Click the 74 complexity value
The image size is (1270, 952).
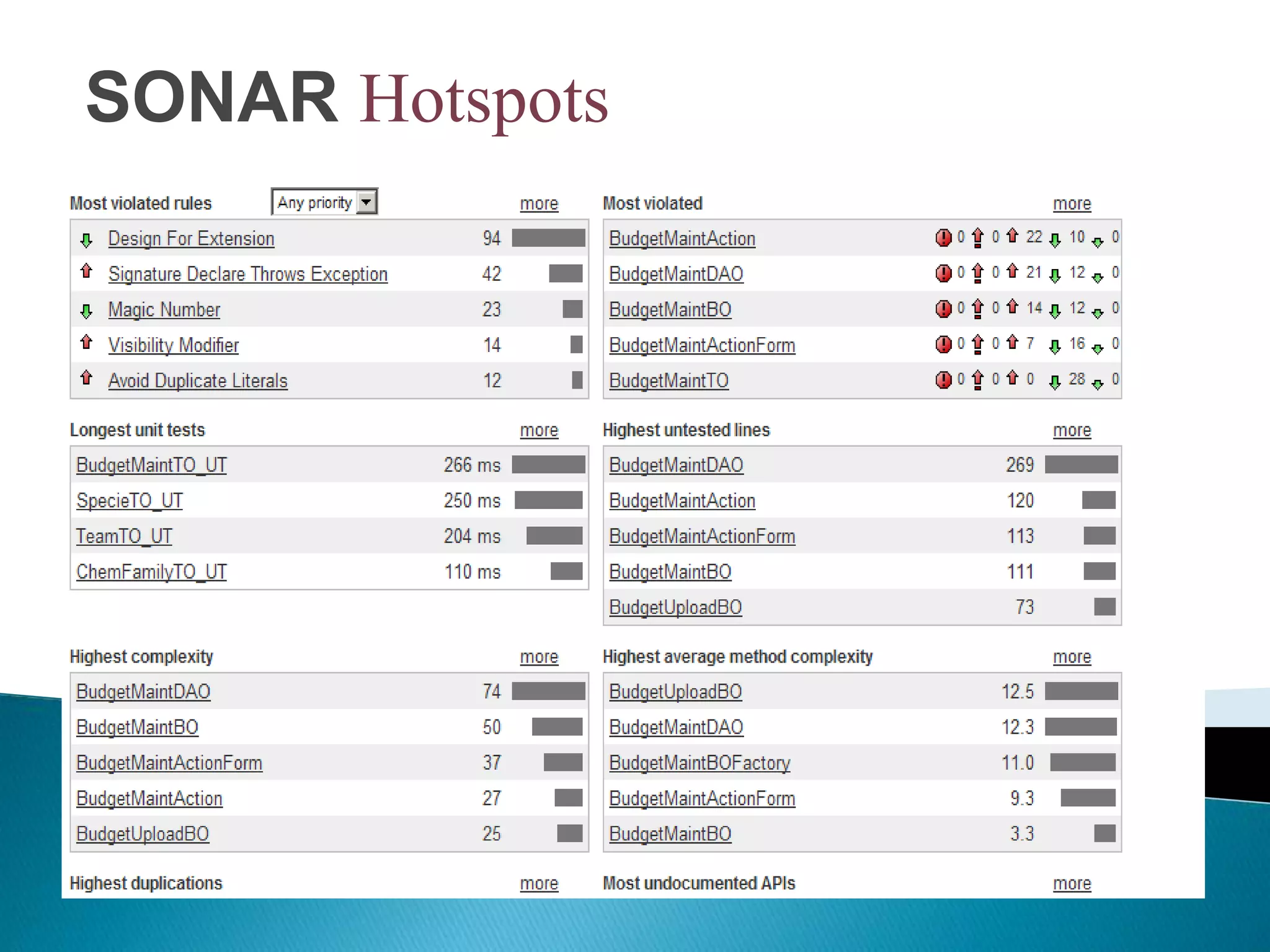492,692
